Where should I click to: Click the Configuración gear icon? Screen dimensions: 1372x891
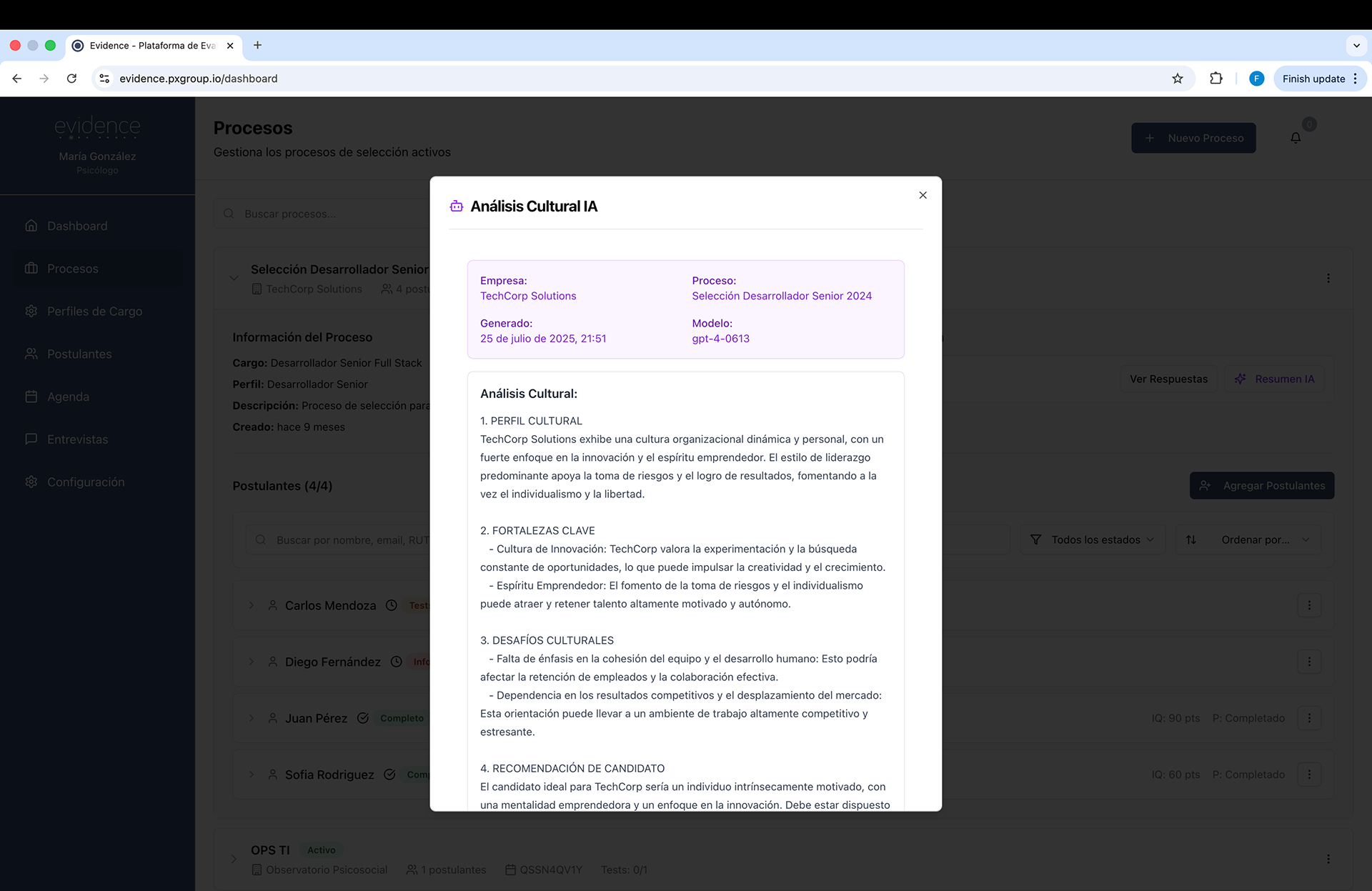tap(31, 482)
